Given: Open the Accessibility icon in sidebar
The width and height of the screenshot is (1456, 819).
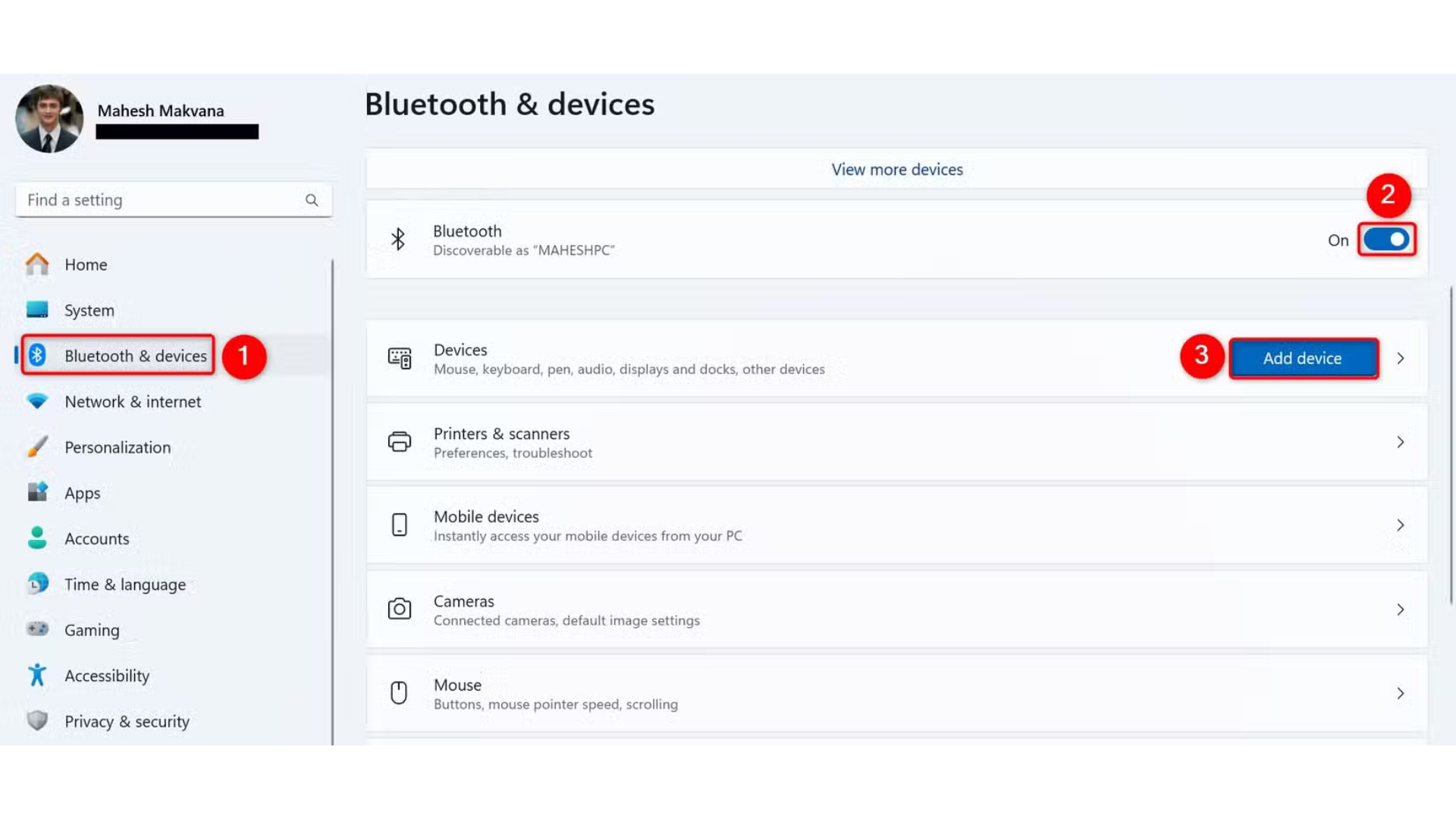Looking at the screenshot, I should pyautogui.click(x=38, y=675).
